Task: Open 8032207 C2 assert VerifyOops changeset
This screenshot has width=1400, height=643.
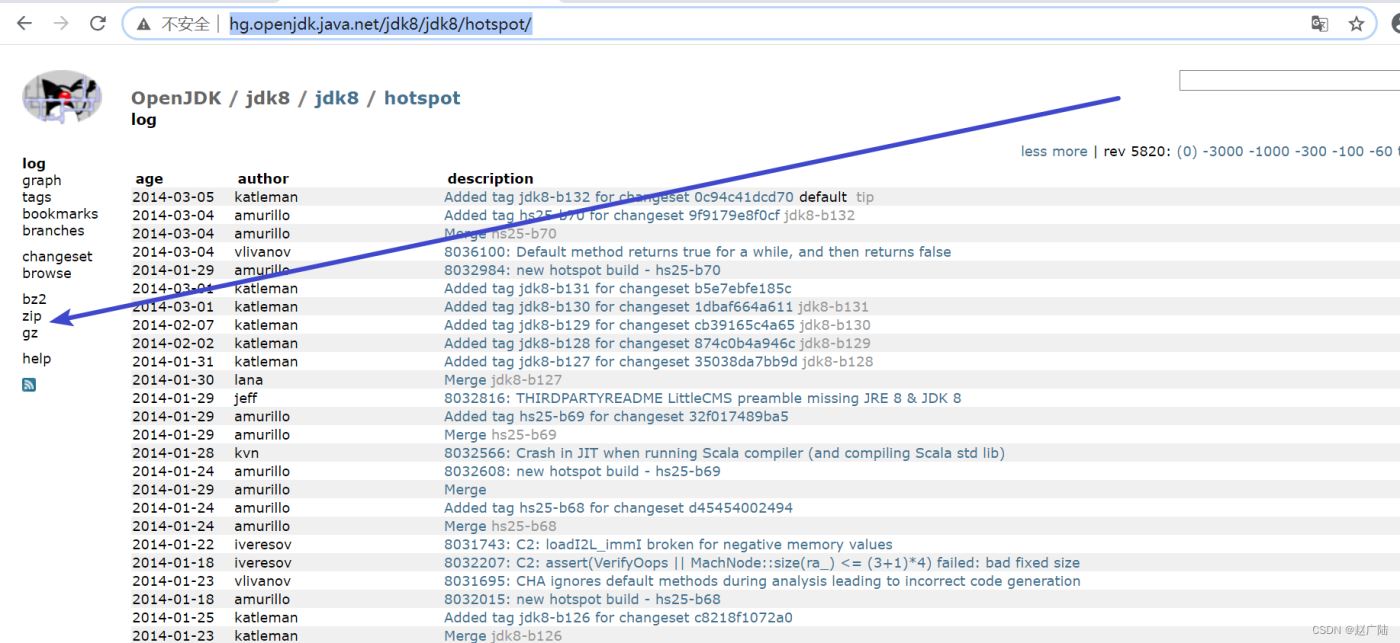Action: coord(762,563)
